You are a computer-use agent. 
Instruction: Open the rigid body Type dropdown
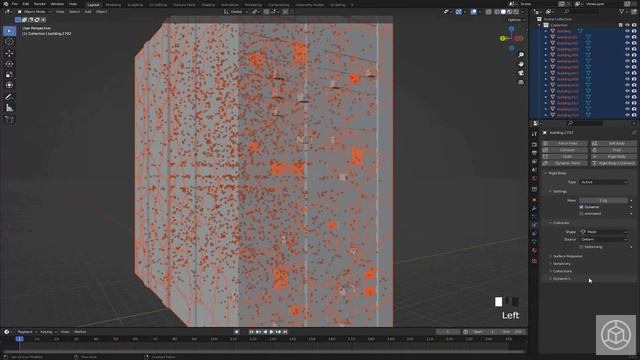click(x=604, y=182)
